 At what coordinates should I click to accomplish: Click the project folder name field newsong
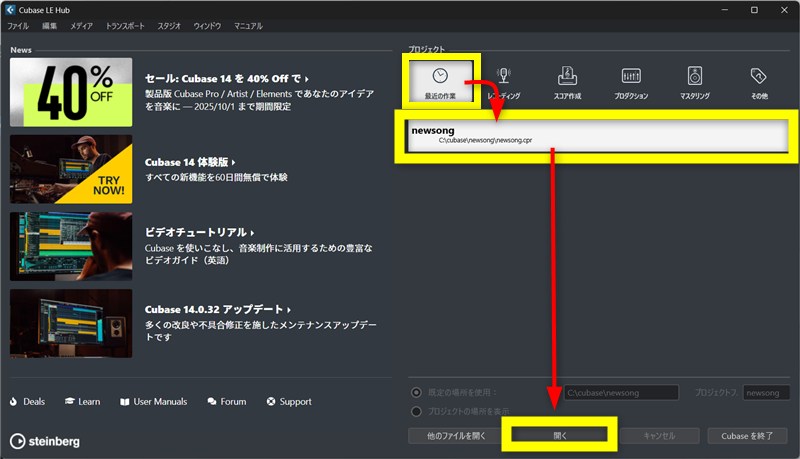click(766, 393)
